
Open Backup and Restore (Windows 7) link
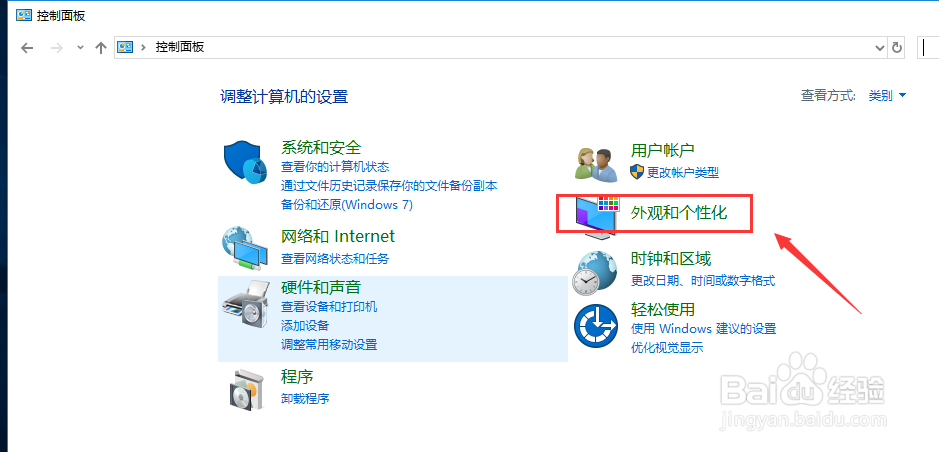coord(347,205)
